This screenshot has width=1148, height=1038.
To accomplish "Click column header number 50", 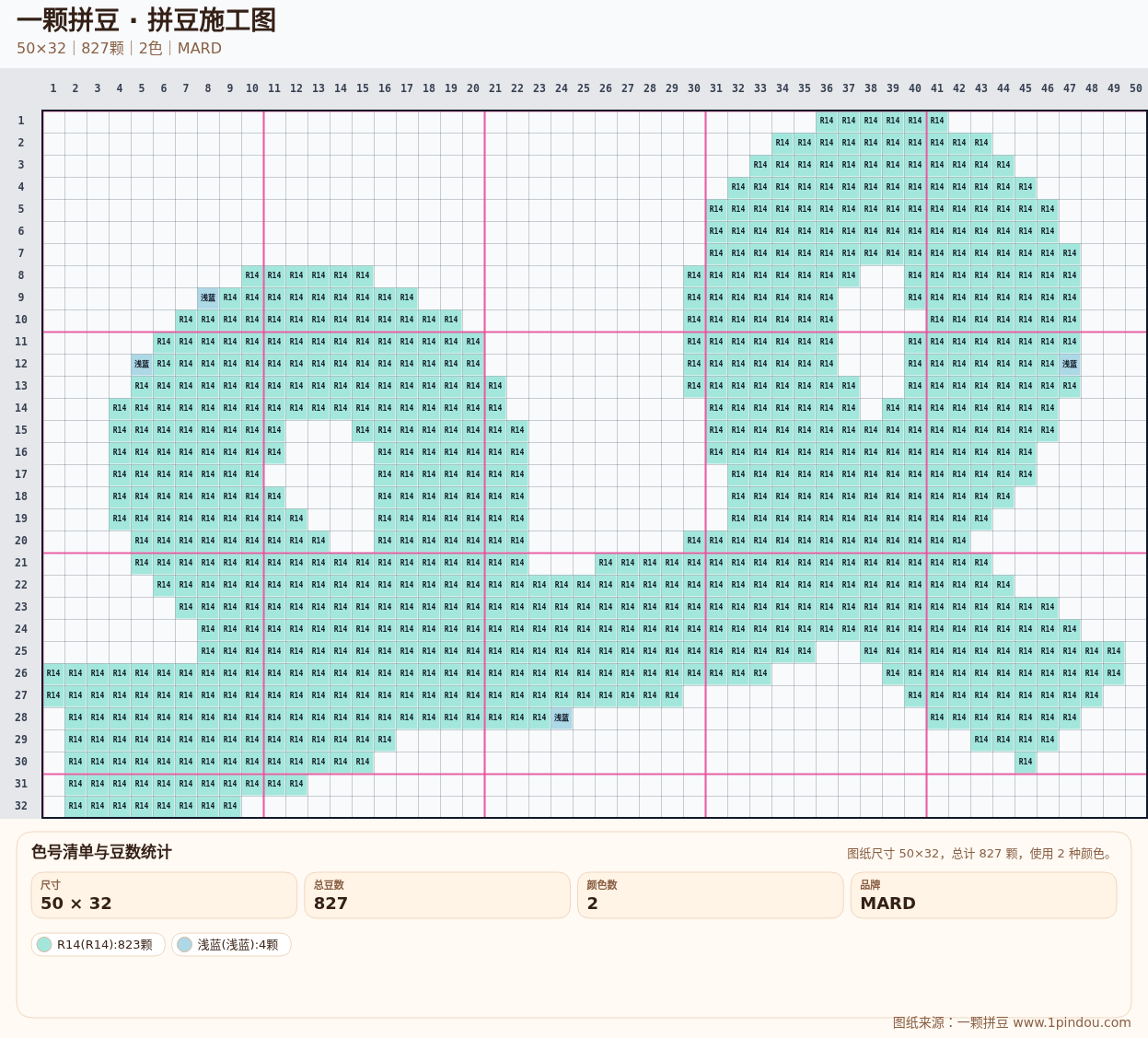I will coord(1136,88).
